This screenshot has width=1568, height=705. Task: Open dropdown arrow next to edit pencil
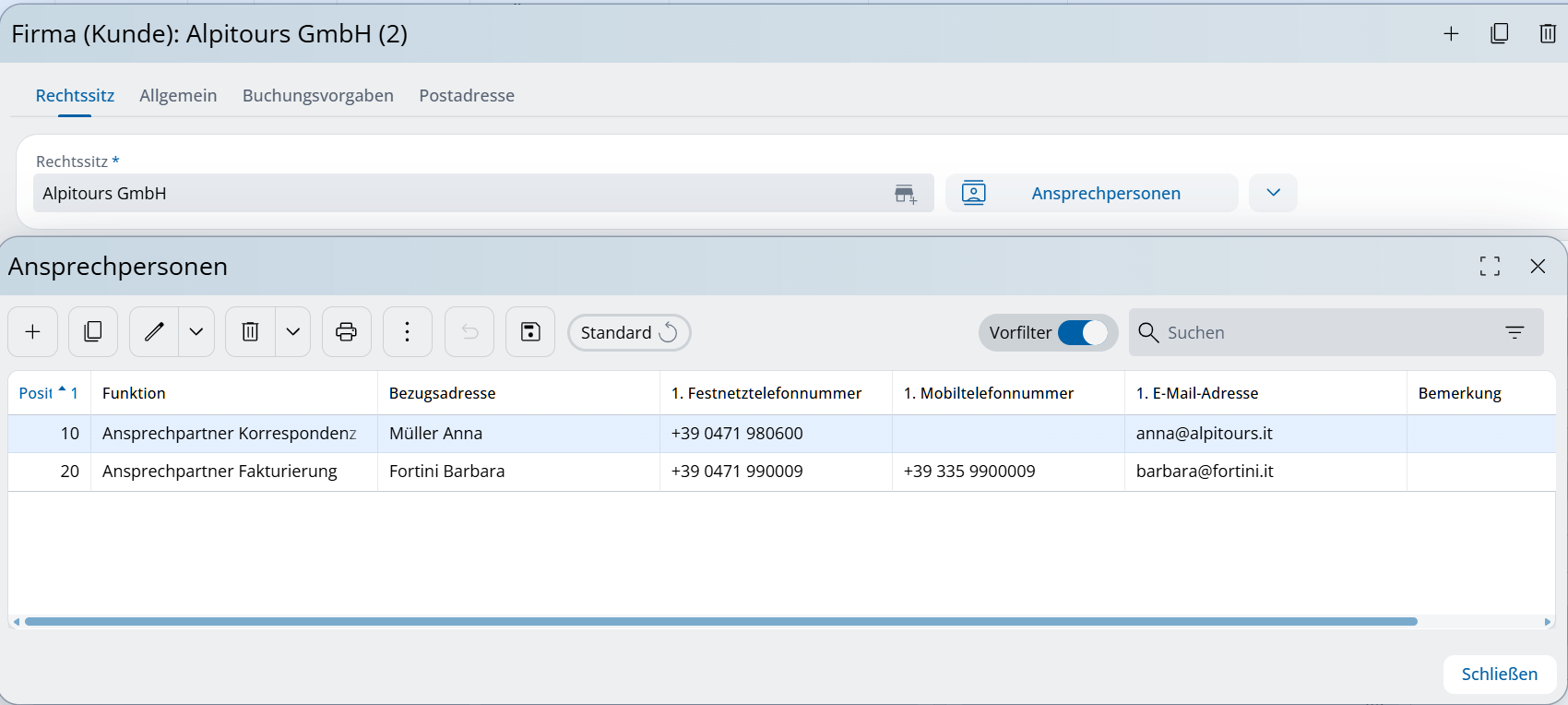click(x=196, y=332)
